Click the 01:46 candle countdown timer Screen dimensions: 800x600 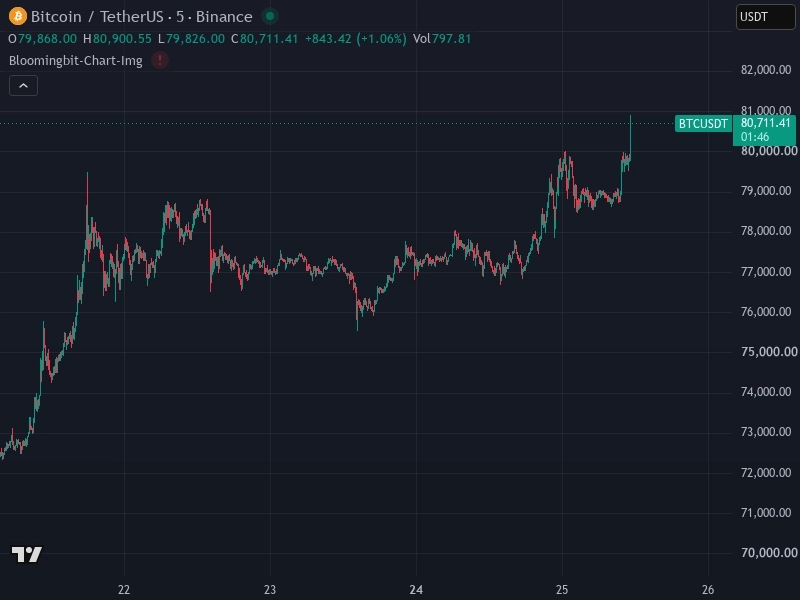point(755,137)
